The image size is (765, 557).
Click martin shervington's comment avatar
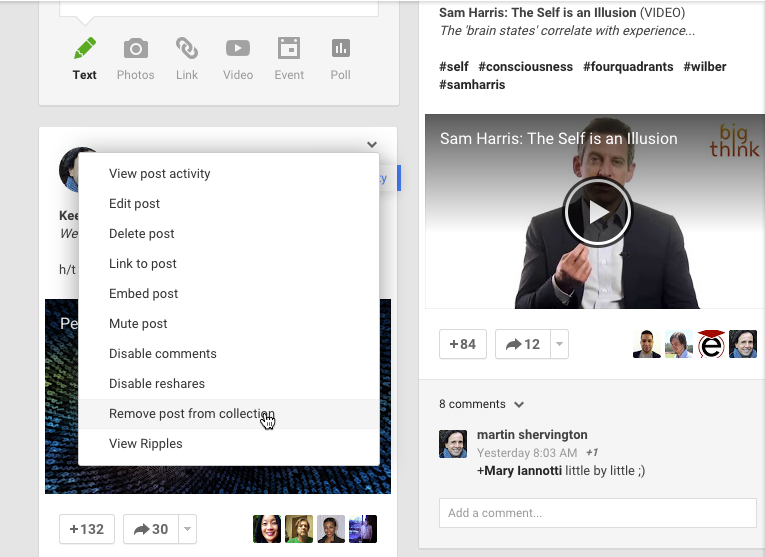click(453, 444)
